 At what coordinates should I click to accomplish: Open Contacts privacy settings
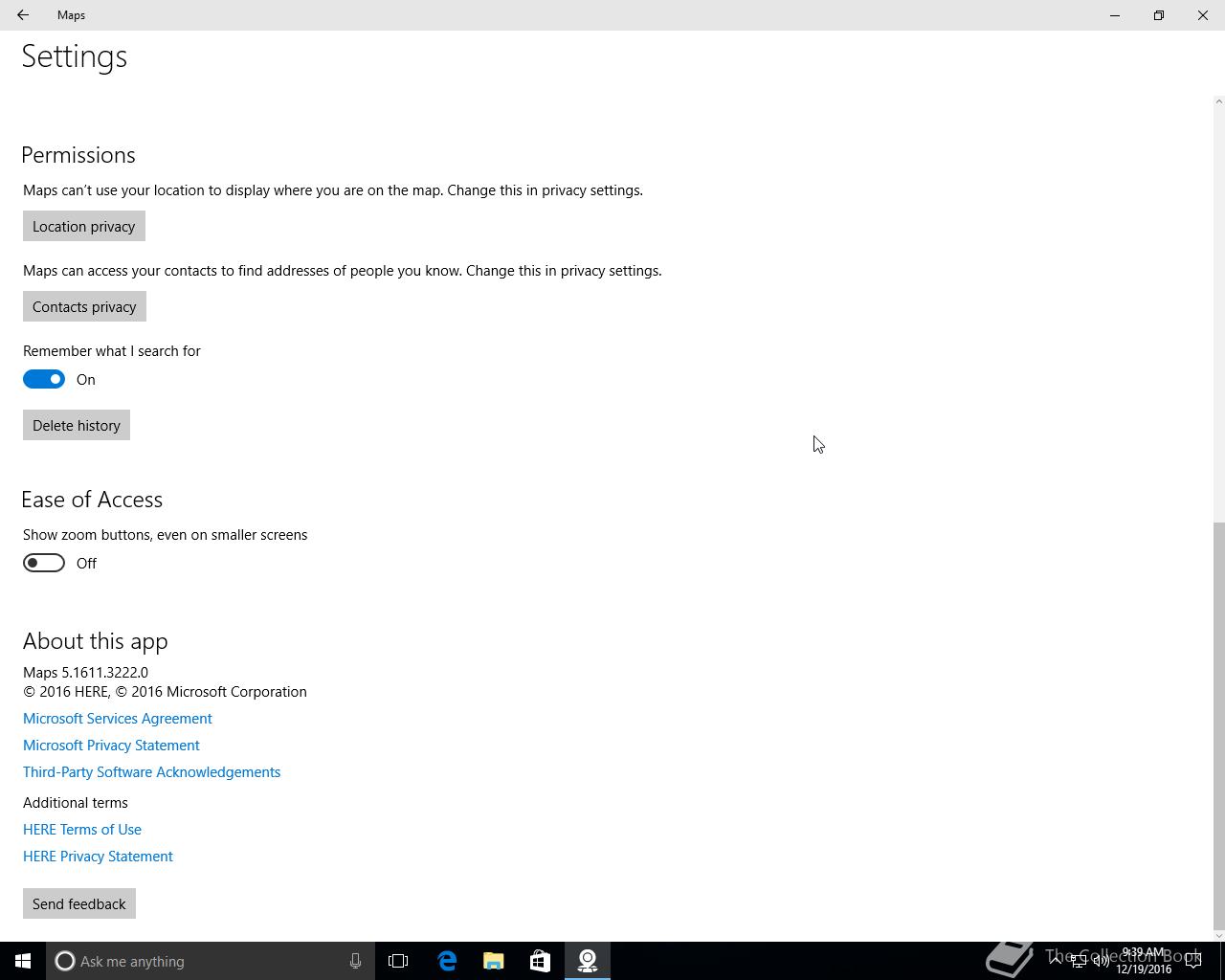coord(84,306)
